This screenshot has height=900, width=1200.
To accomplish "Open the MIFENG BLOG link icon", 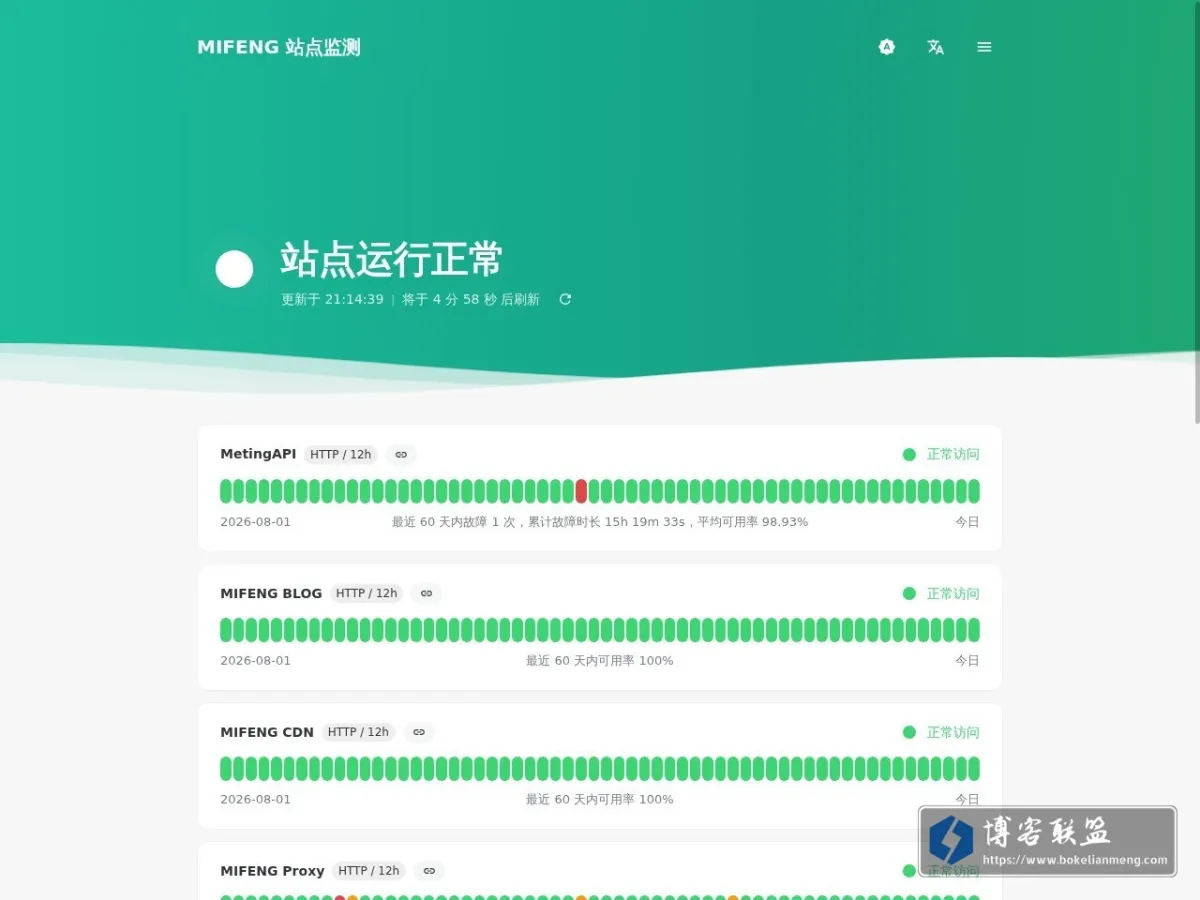I will (x=426, y=593).
